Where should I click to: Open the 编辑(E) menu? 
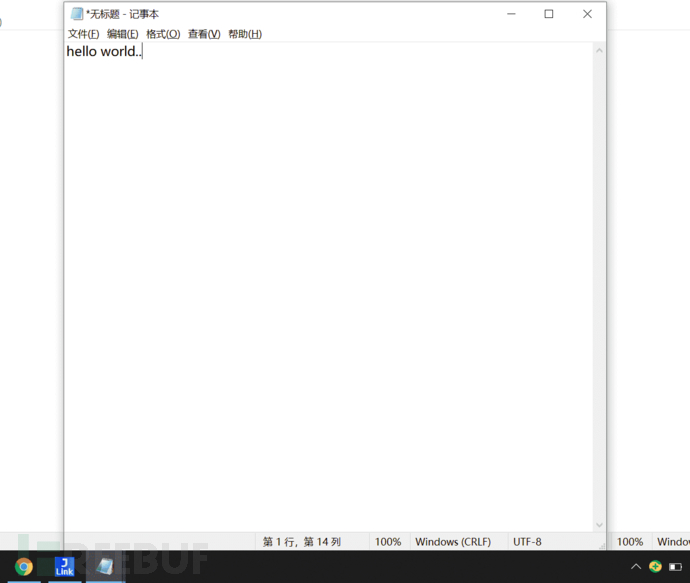[x=122, y=34]
